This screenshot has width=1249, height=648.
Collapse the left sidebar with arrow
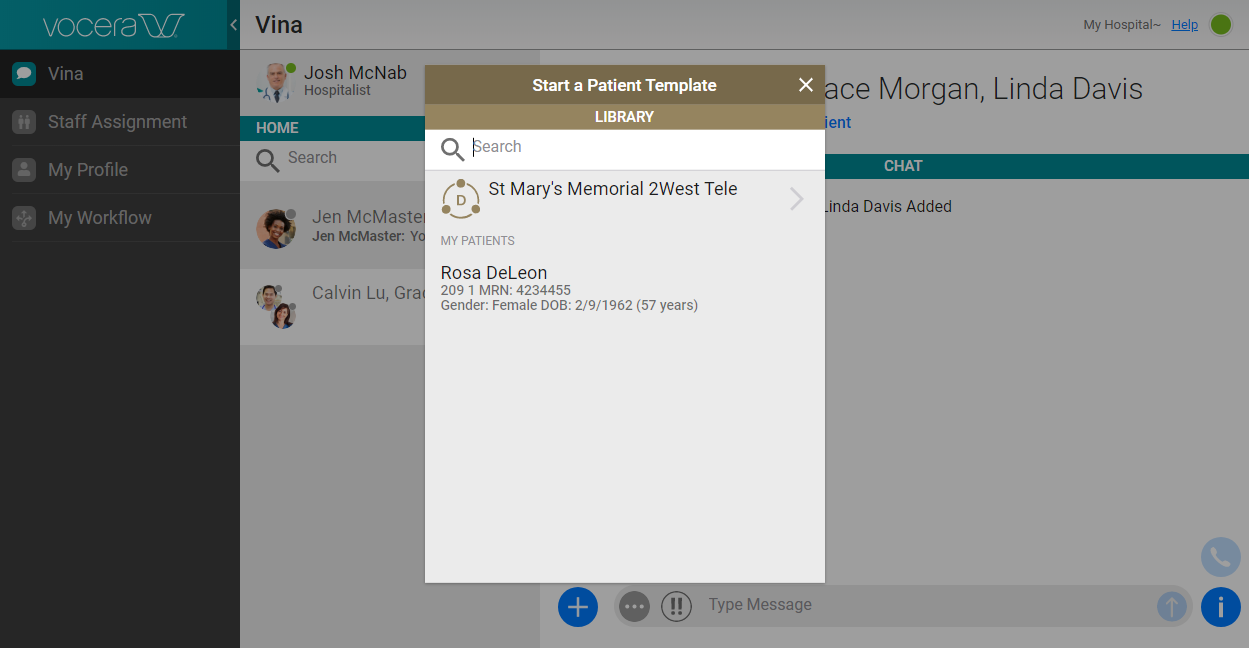233,25
